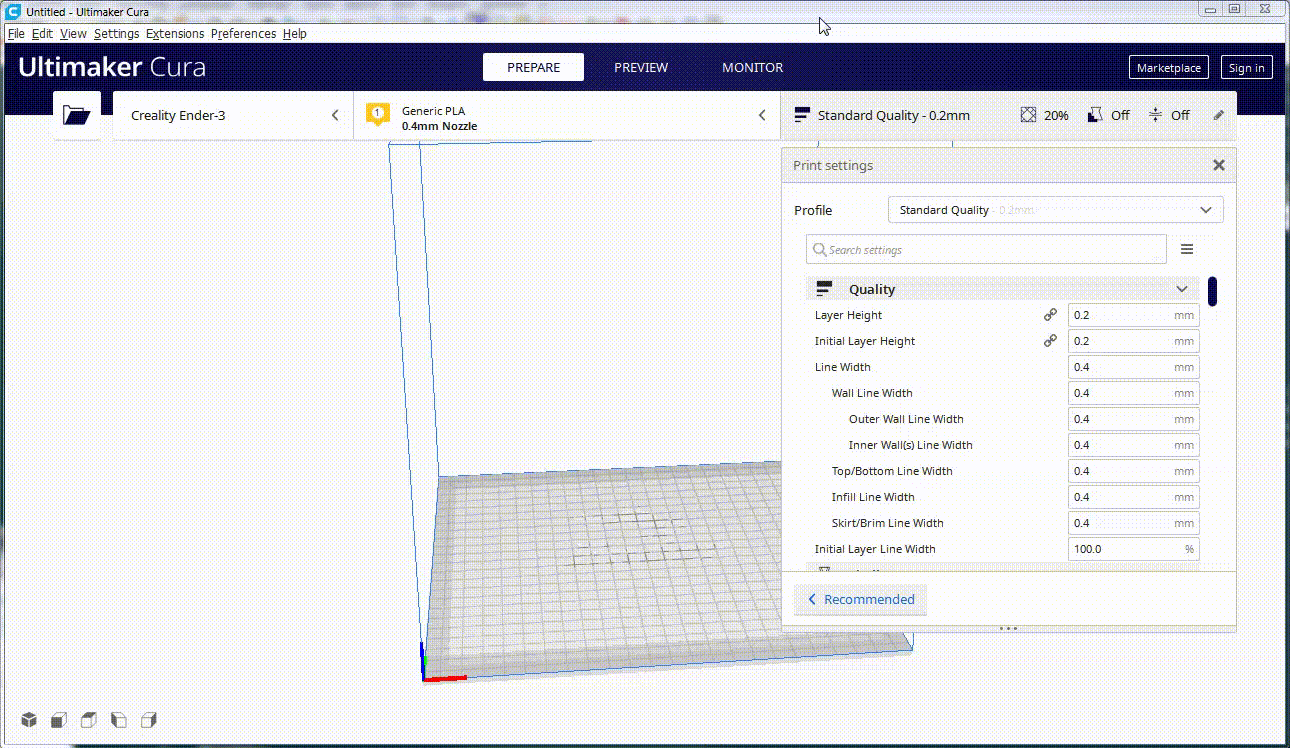The width and height of the screenshot is (1290, 748).
Task: Click the Layer Height label
Action: coord(848,315)
